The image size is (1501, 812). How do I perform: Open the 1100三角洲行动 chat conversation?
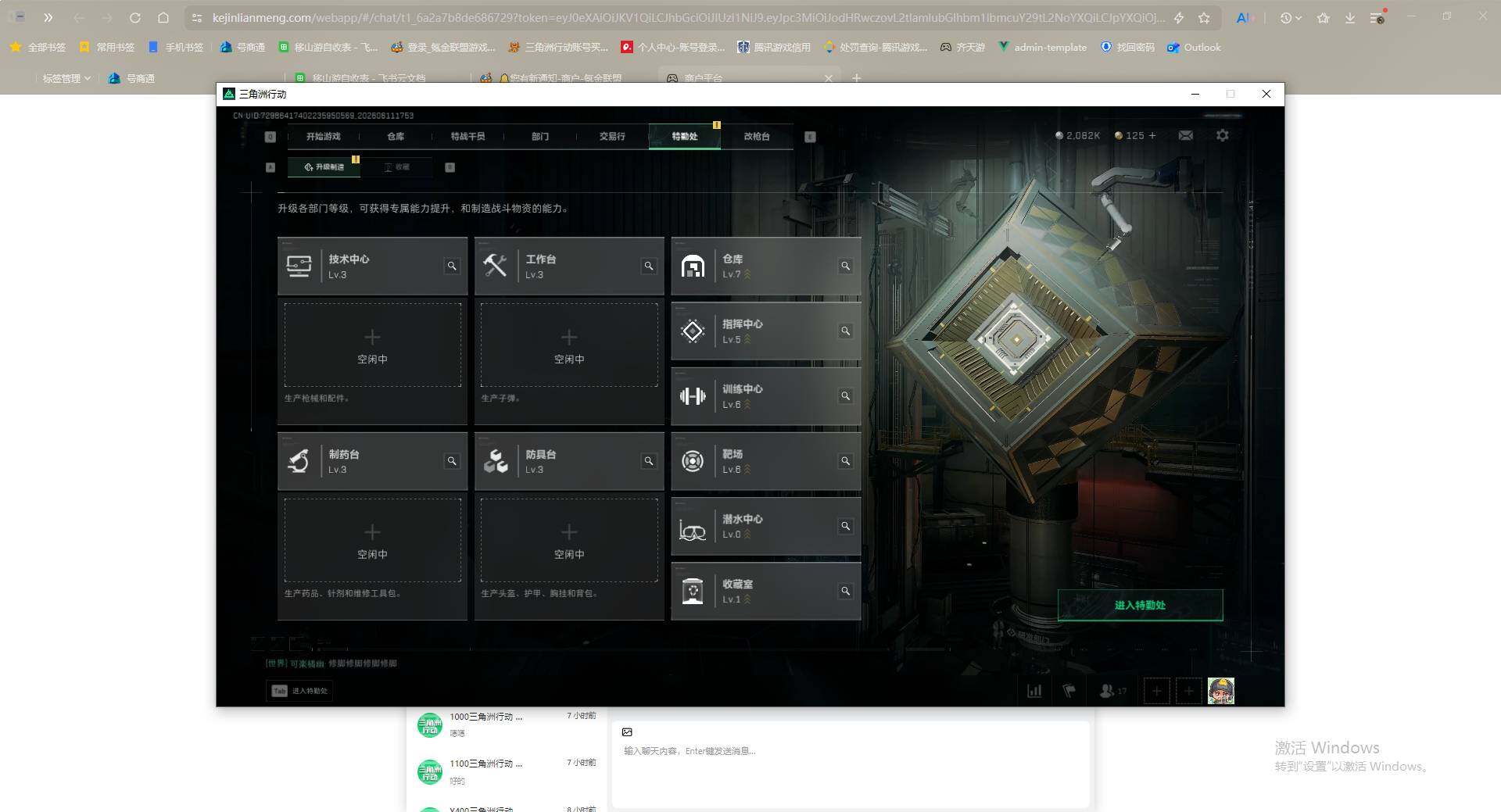[x=507, y=771]
